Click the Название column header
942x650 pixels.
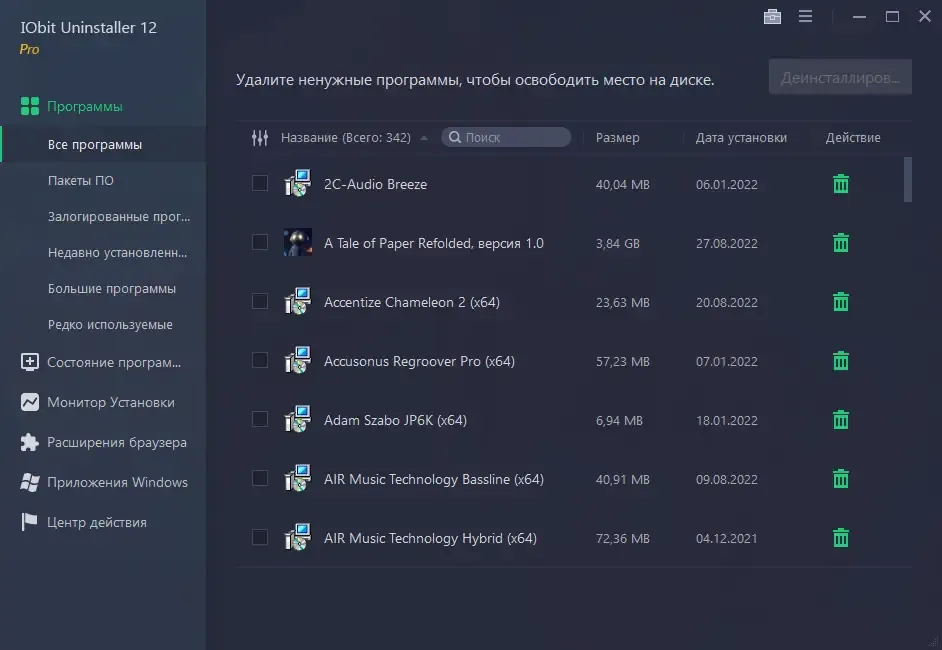point(345,138)
